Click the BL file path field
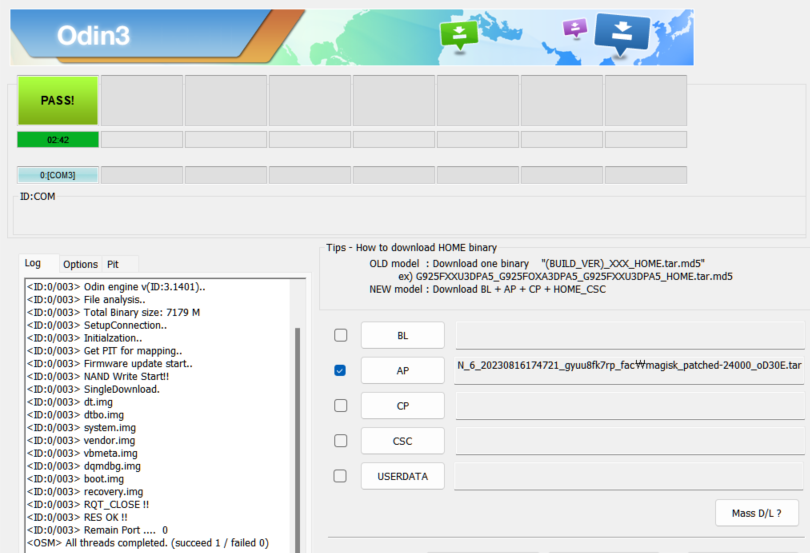This screenshot has height=553, width=810. pos(630,335)
